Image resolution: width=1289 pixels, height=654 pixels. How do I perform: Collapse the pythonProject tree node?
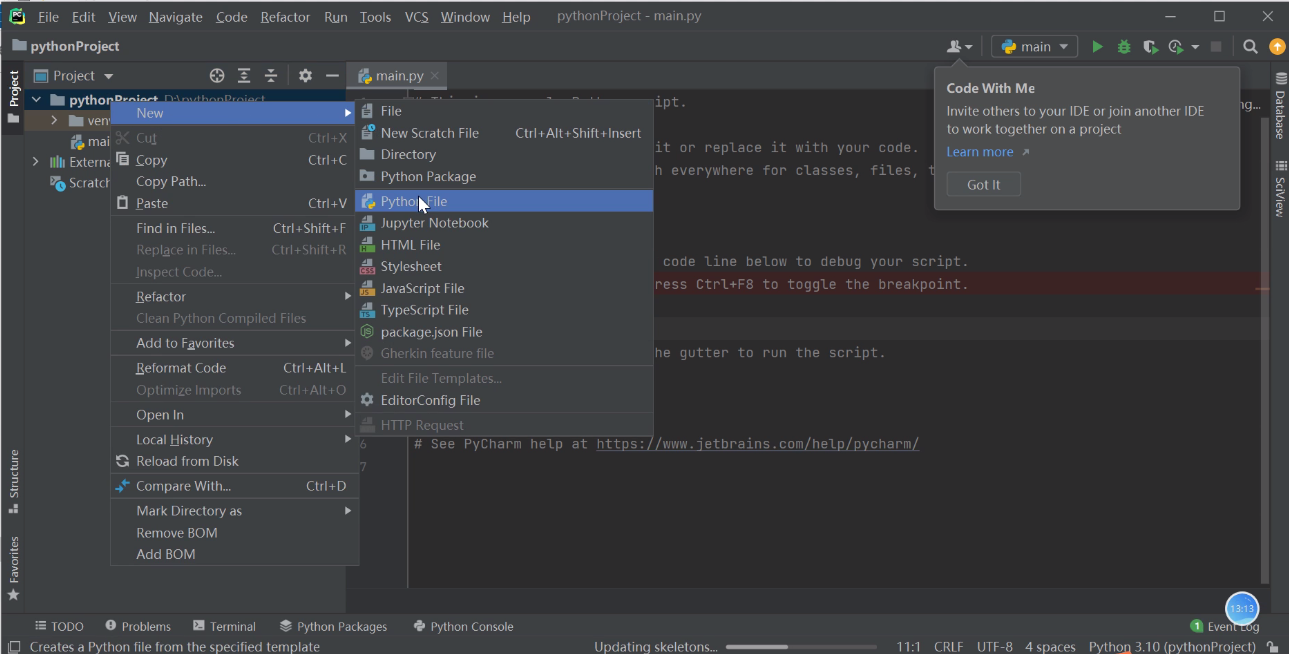pos(36,100)
